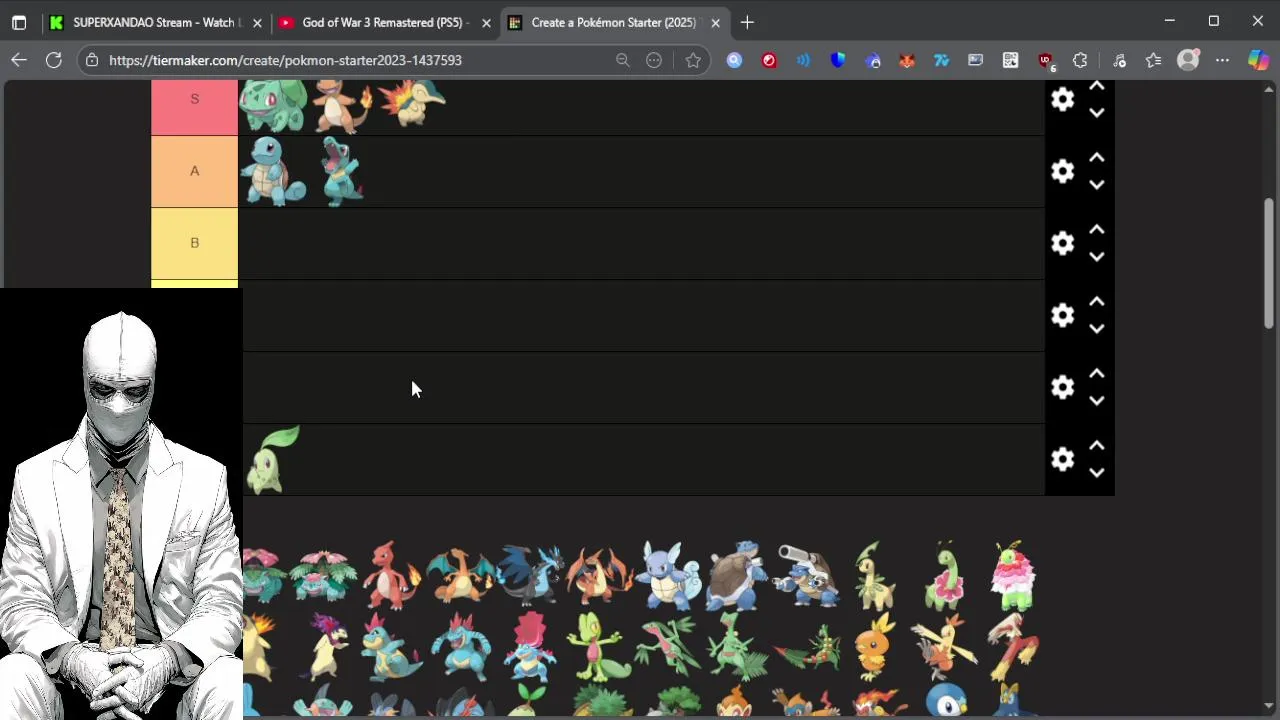Move the B tier row down
This screenshot has height=720, width=1280.
point(1096,257)
